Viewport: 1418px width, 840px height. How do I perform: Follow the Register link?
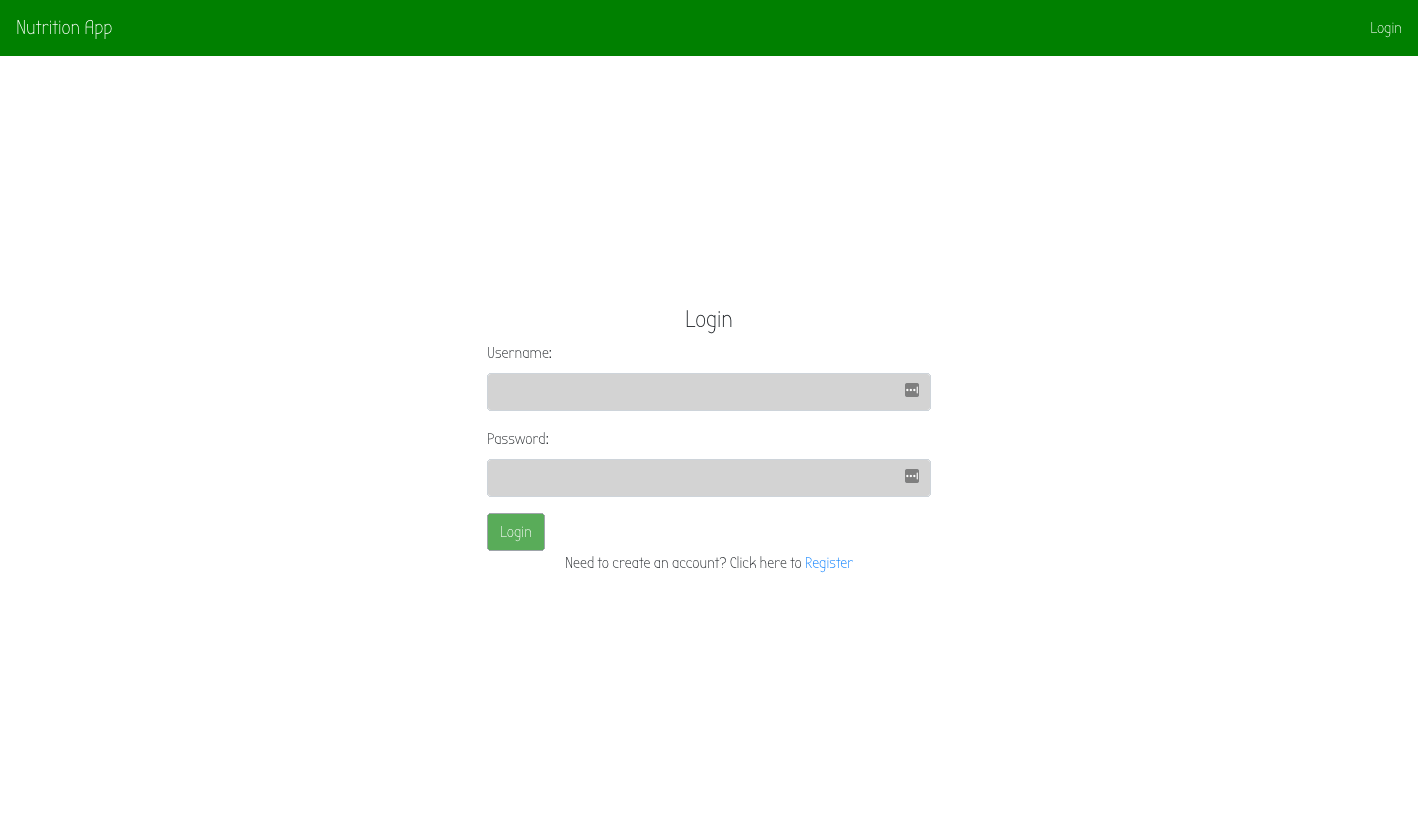click(x=828, y=563)
